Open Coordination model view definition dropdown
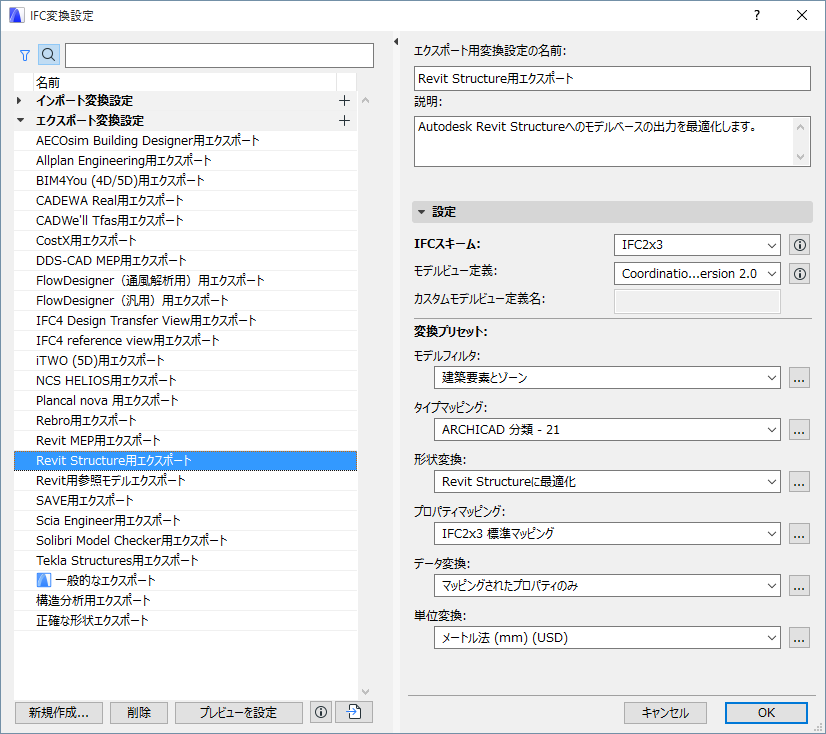This screenshot has height=734, width=826. [697, 273]
